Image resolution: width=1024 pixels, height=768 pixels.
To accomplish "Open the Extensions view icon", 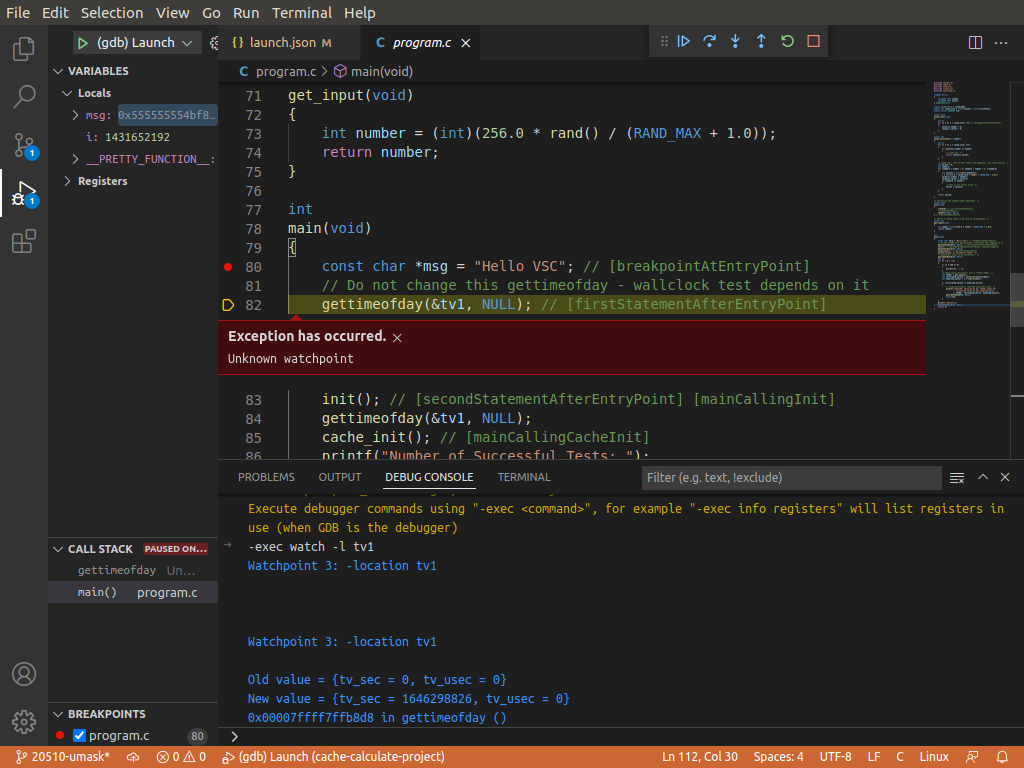I will click(x=24, y=240).
